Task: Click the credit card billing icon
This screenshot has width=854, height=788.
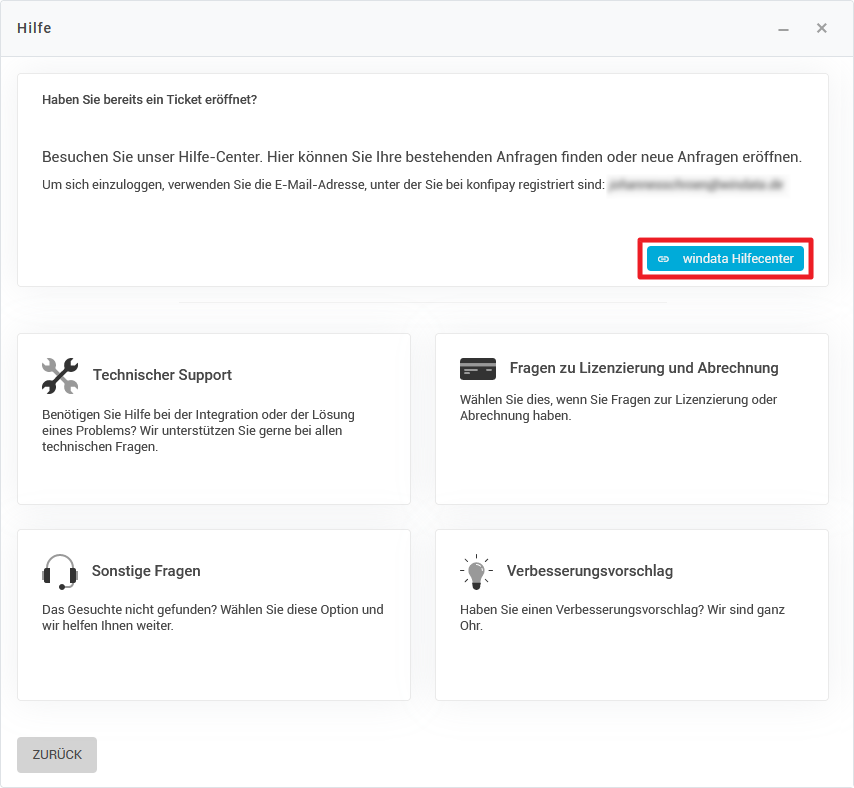Action: pyautogui.click(x=477, y=368)
